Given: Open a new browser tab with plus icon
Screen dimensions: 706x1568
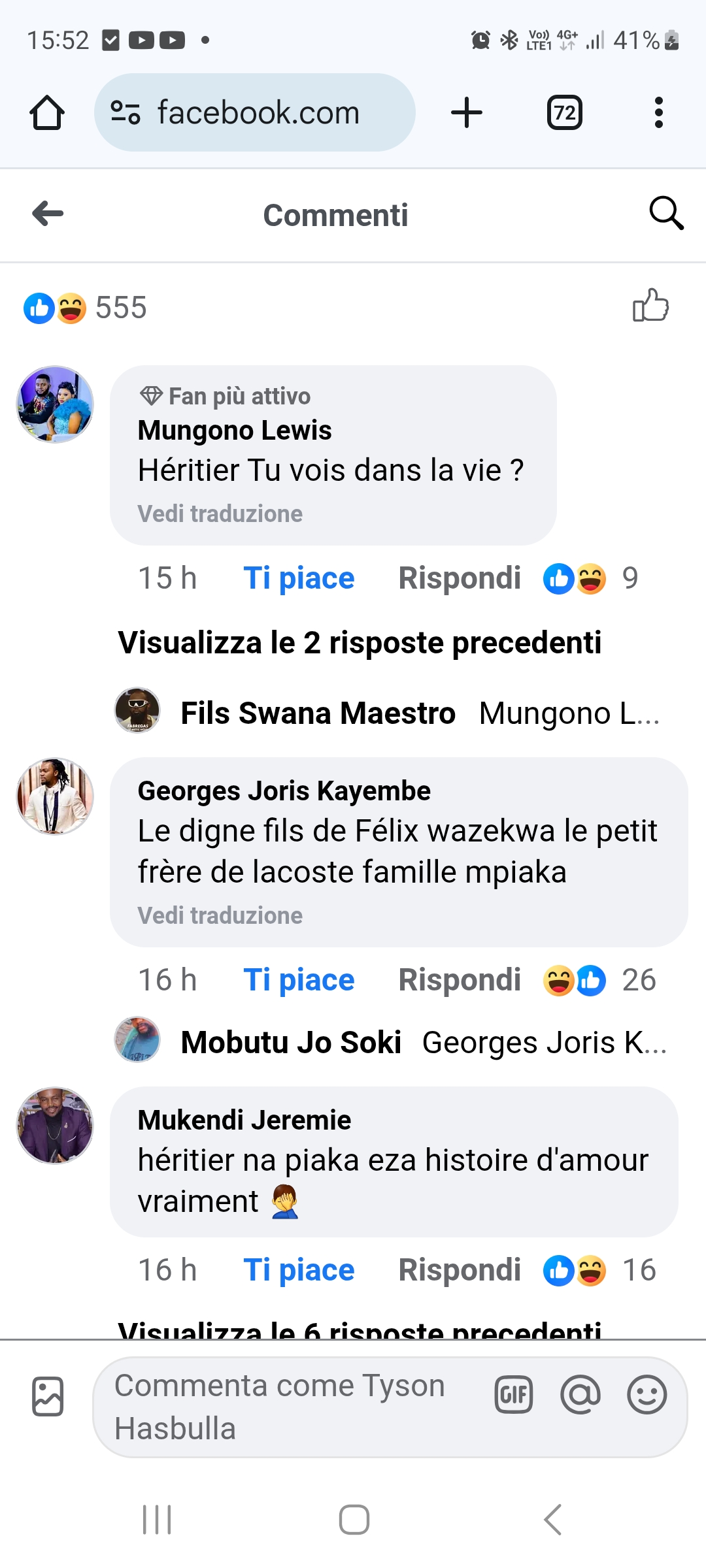Looking at the screenshot, I should [467, 112].
